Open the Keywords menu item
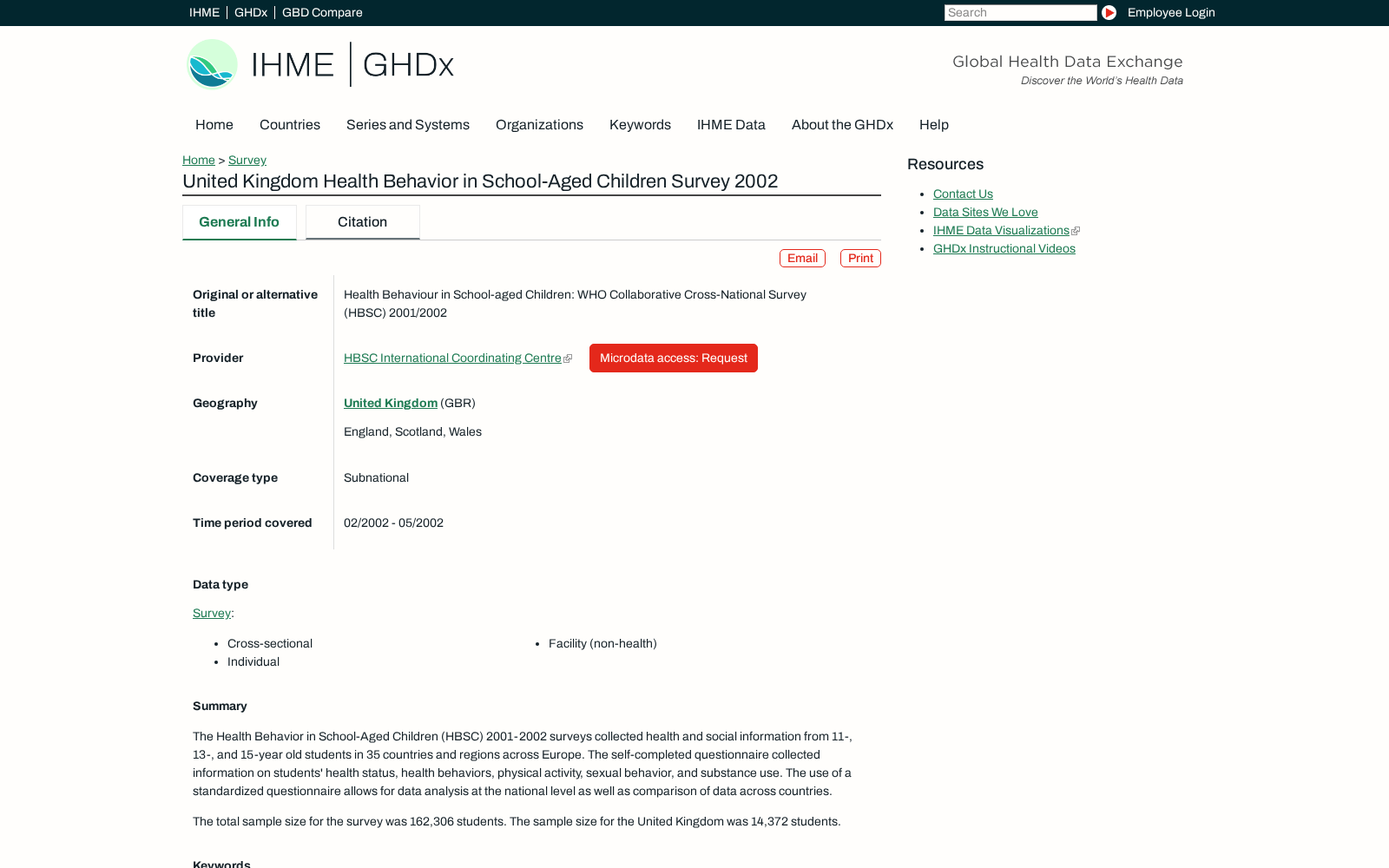 pyautogui.click(x=640, y=125)
